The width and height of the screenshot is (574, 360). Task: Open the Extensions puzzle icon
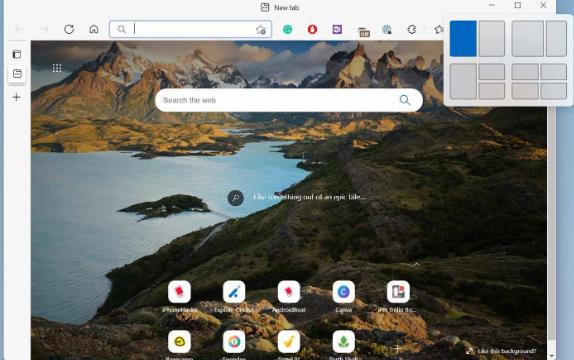pyautogui.click(x=411, y=29)
